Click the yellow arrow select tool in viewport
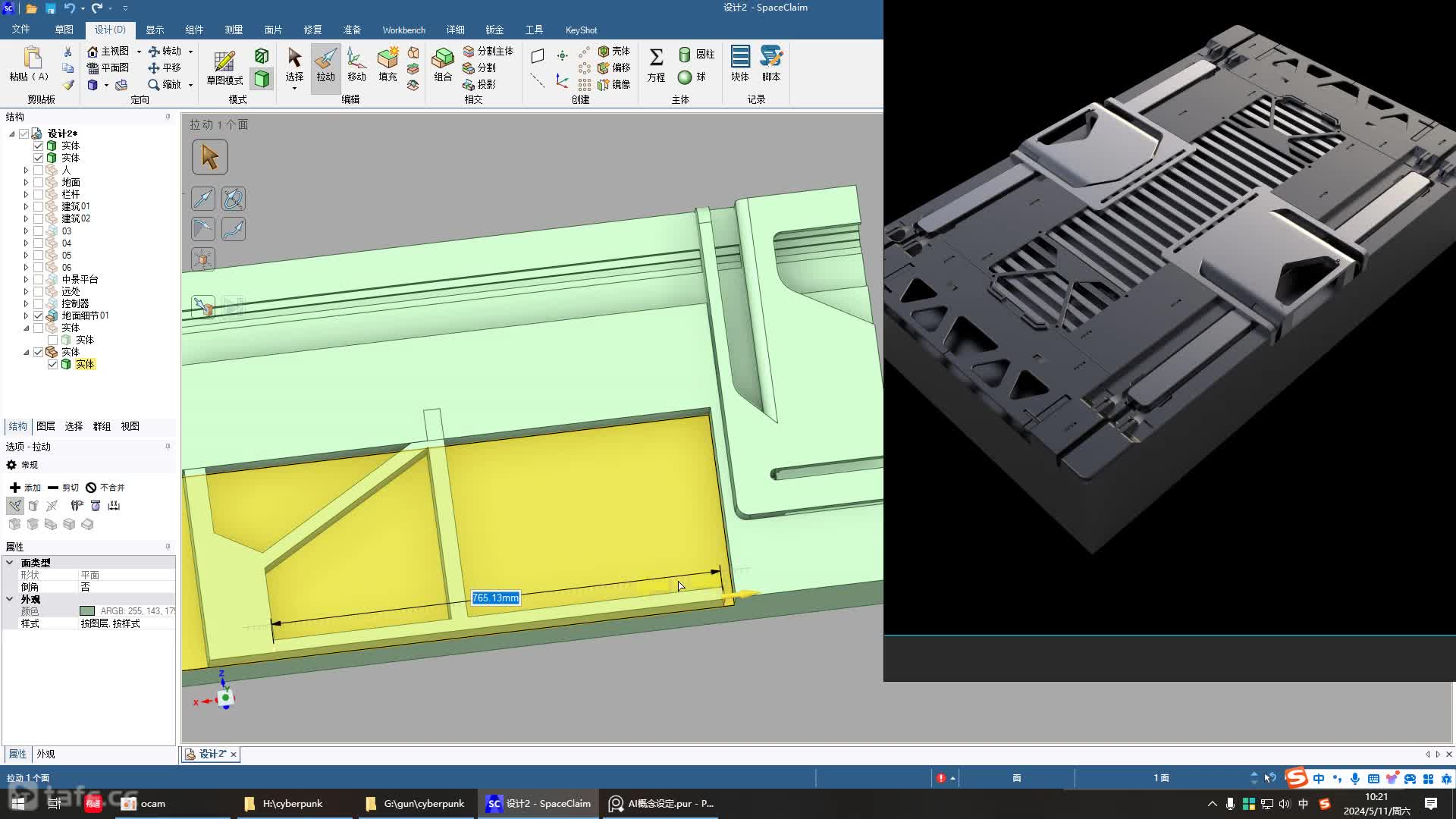Screen dimensions: 1456x819 (x=210, y=157)
